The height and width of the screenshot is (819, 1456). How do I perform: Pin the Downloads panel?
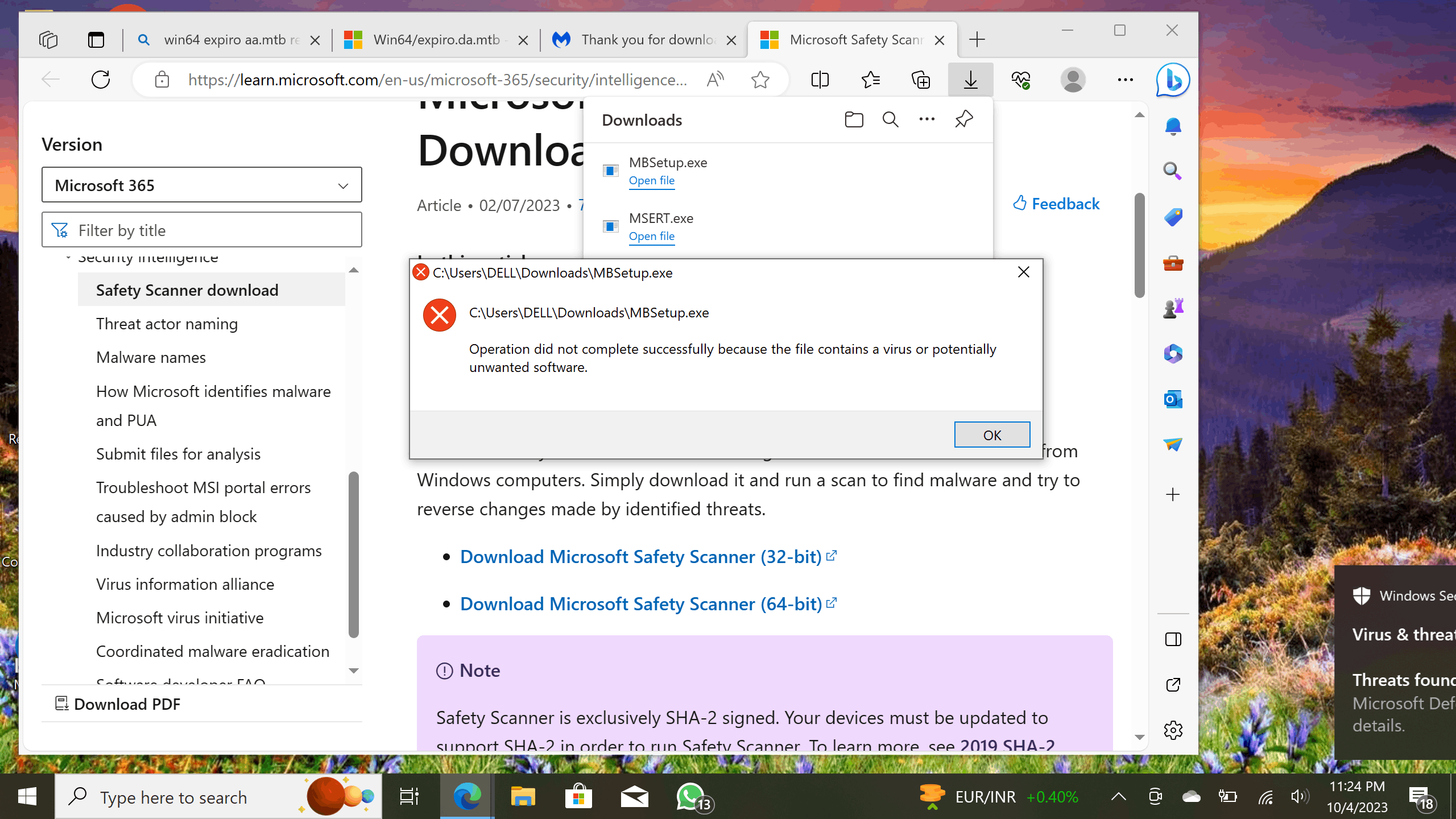[964, 119]
